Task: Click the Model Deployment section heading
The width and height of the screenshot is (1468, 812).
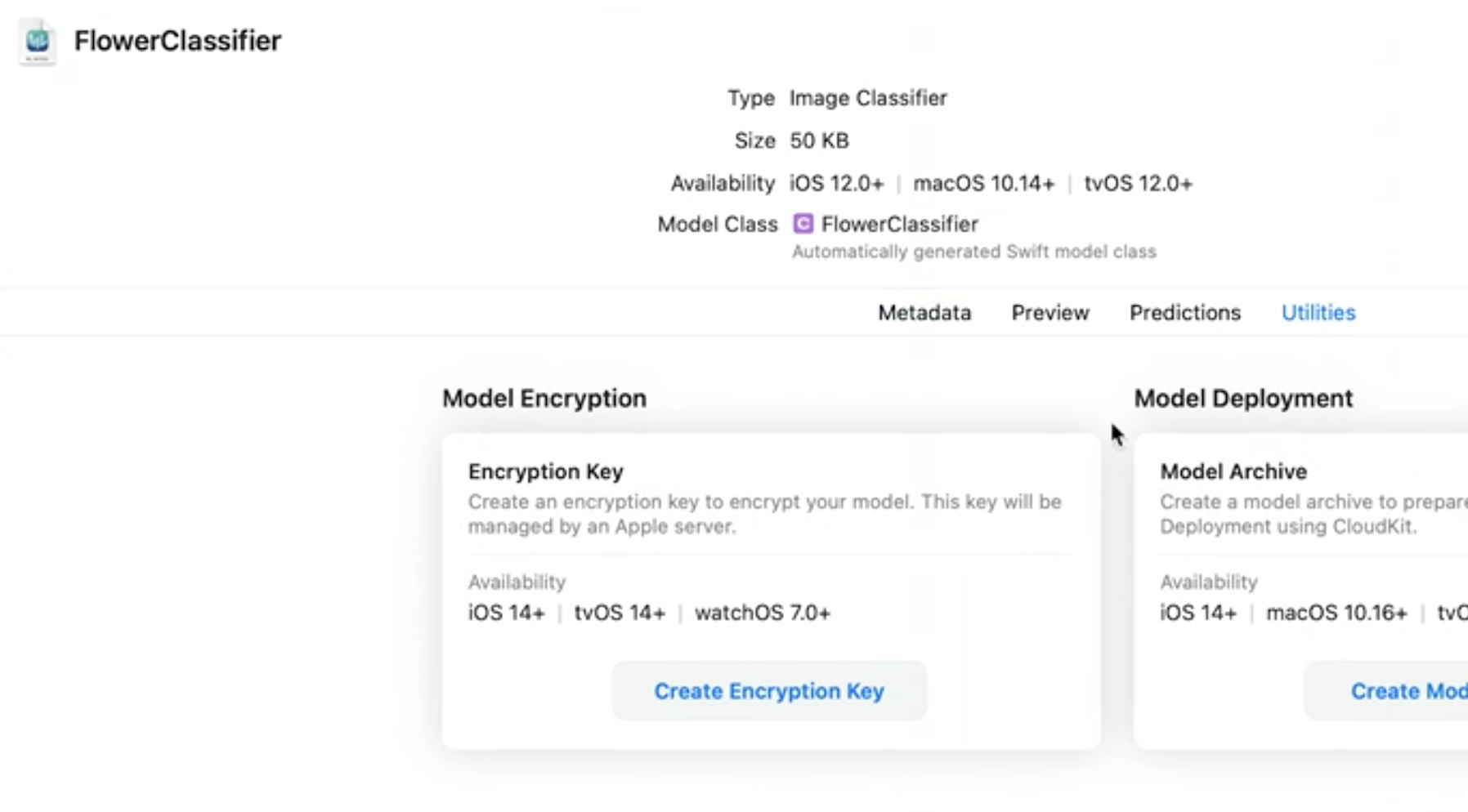Action: point(1242,399)
